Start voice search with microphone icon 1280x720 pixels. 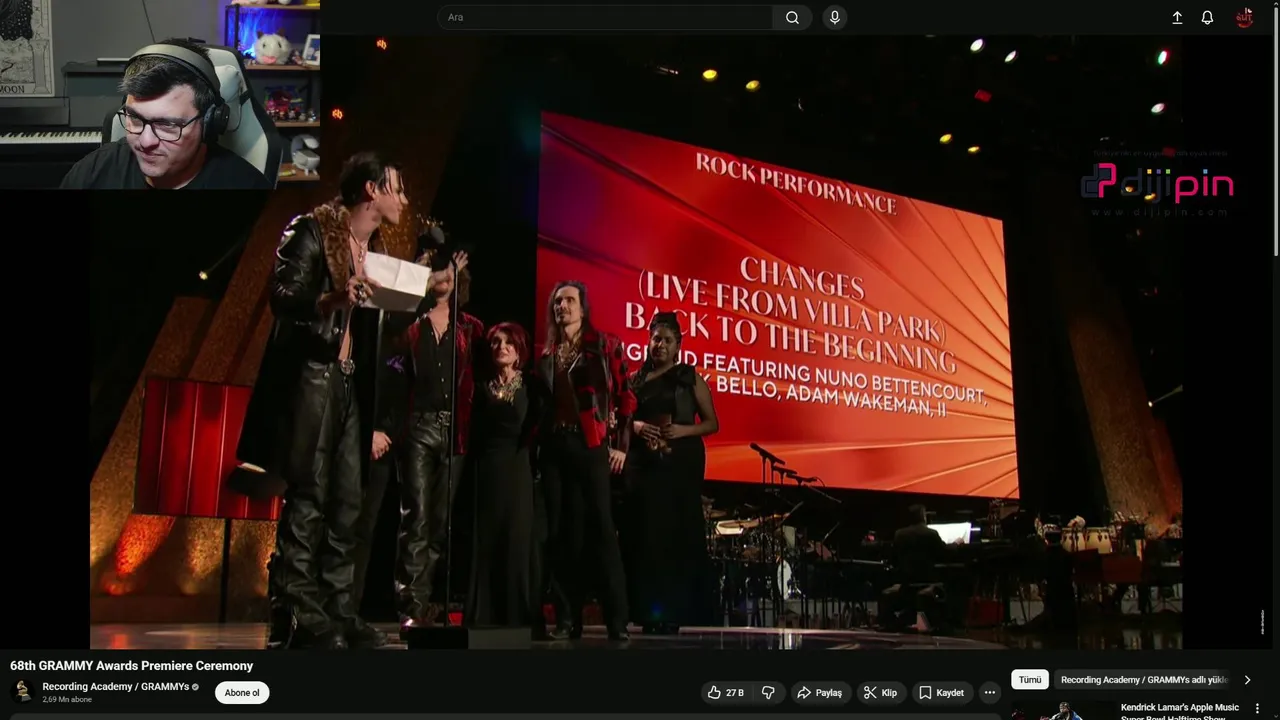coord(835,17)
